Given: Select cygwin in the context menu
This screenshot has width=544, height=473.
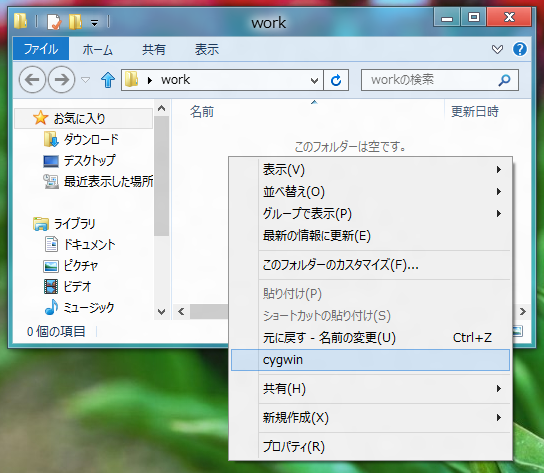Looking at the screenshot, I should coord(371,360).
